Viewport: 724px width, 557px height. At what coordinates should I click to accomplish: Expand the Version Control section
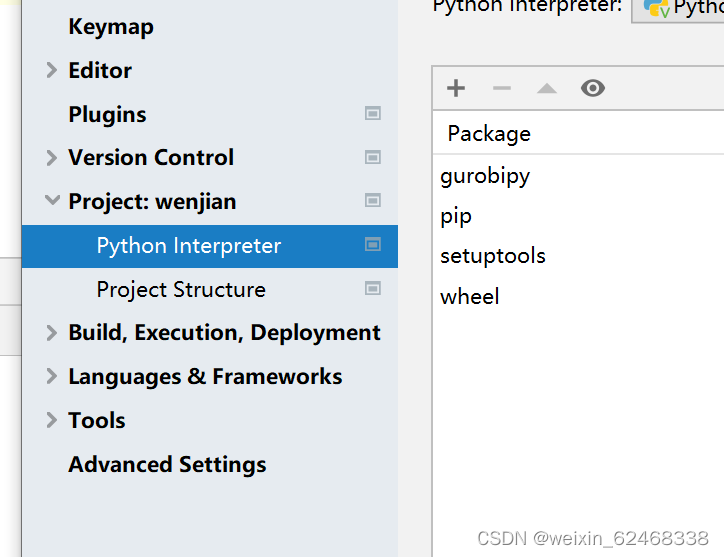(52, 157)
